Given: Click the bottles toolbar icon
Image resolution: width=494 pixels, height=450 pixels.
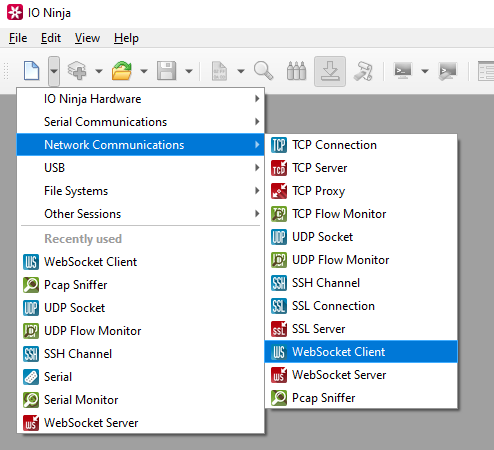Looking at the screenshot, I should [296, 71].
